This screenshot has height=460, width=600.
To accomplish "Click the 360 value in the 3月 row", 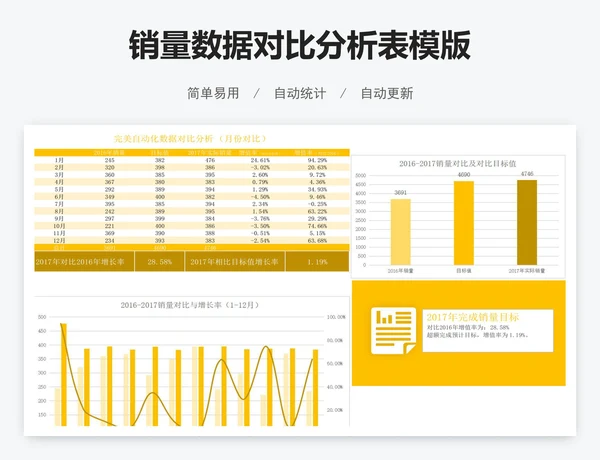I will pos(109,175).
